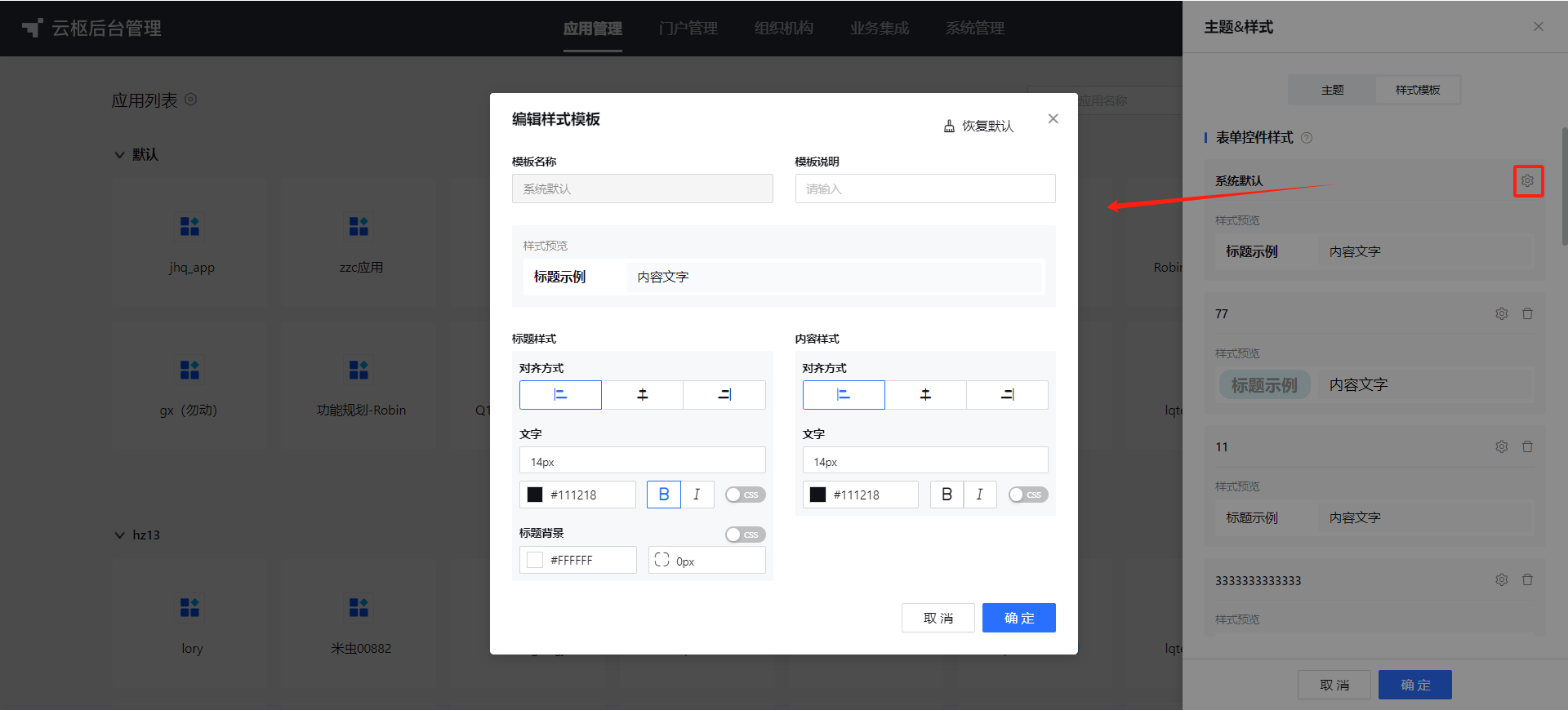Click the settings icon beside 应用列表
The width and height of the screenshot is (1568, 710).
tap(191, 100)
